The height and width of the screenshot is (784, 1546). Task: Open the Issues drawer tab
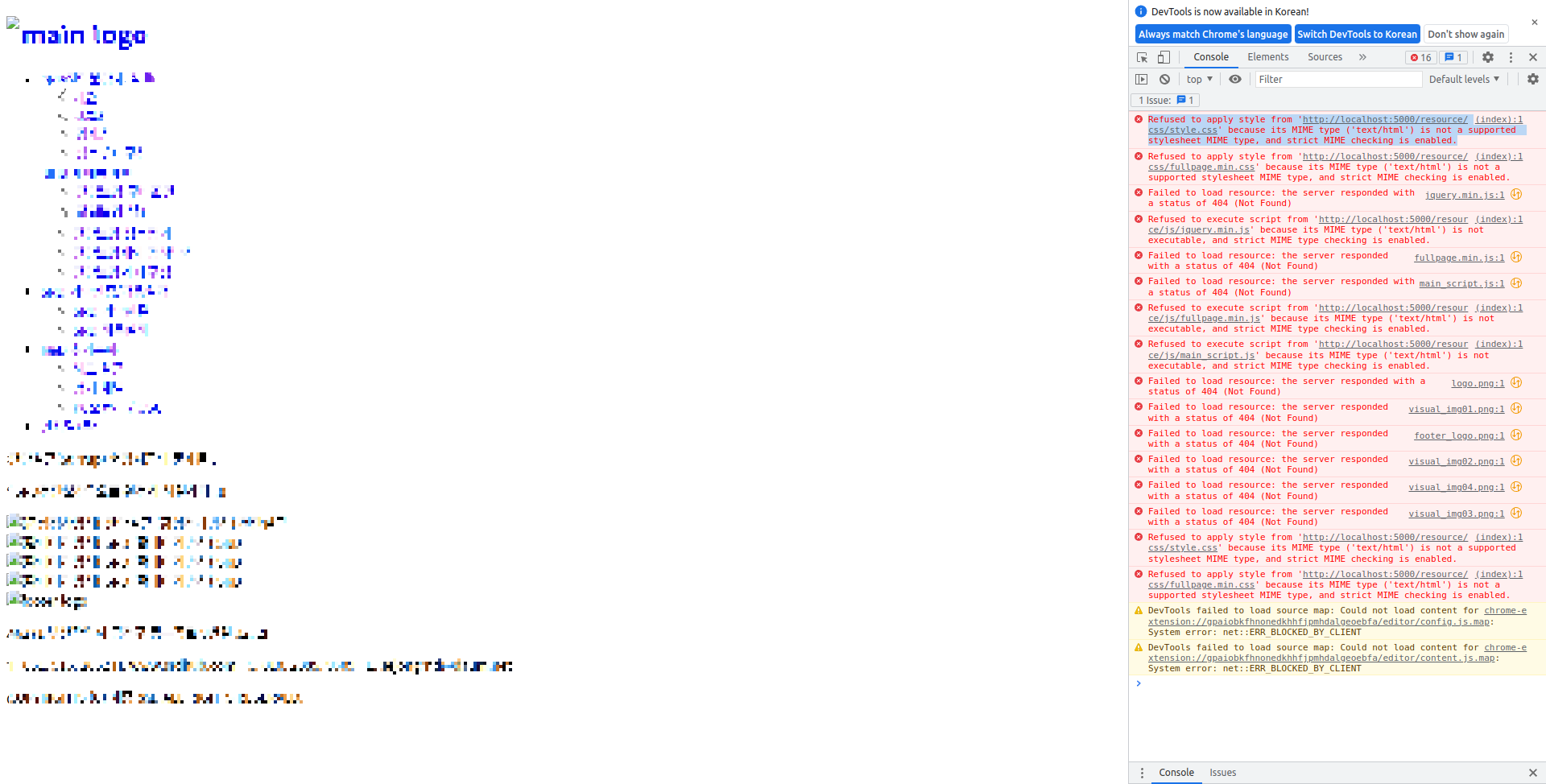pyautogui.click(x=1222, y=773)
